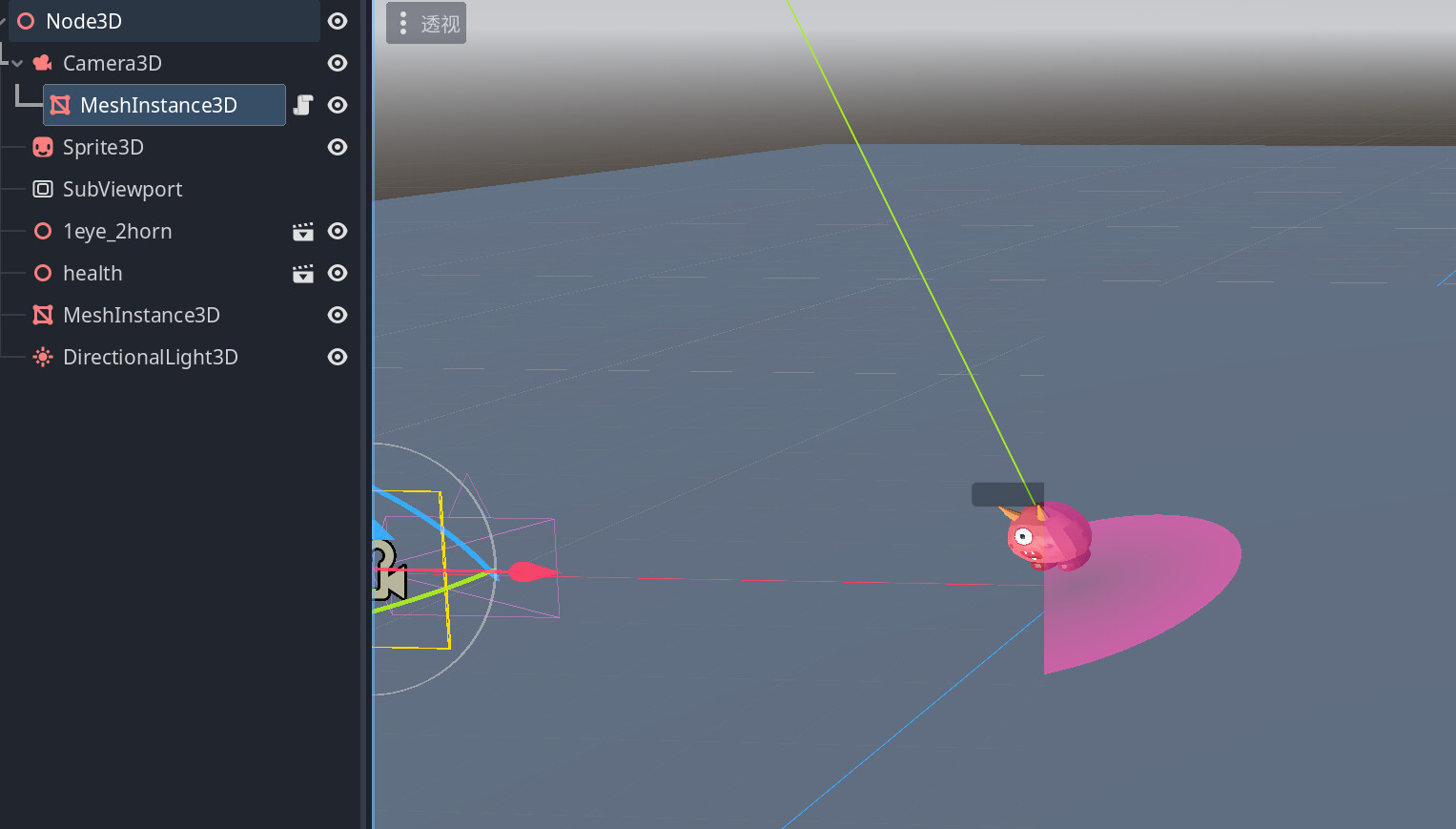
Task: Collapse the root Node3D tree arrow
Action: [3, 21]
